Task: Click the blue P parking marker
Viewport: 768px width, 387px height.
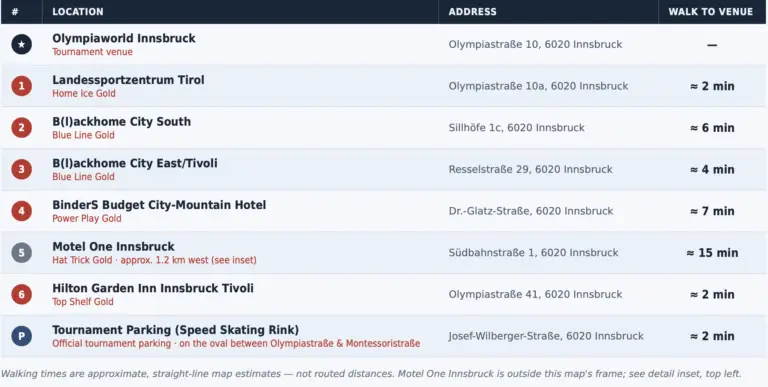Action: point(22,336)
